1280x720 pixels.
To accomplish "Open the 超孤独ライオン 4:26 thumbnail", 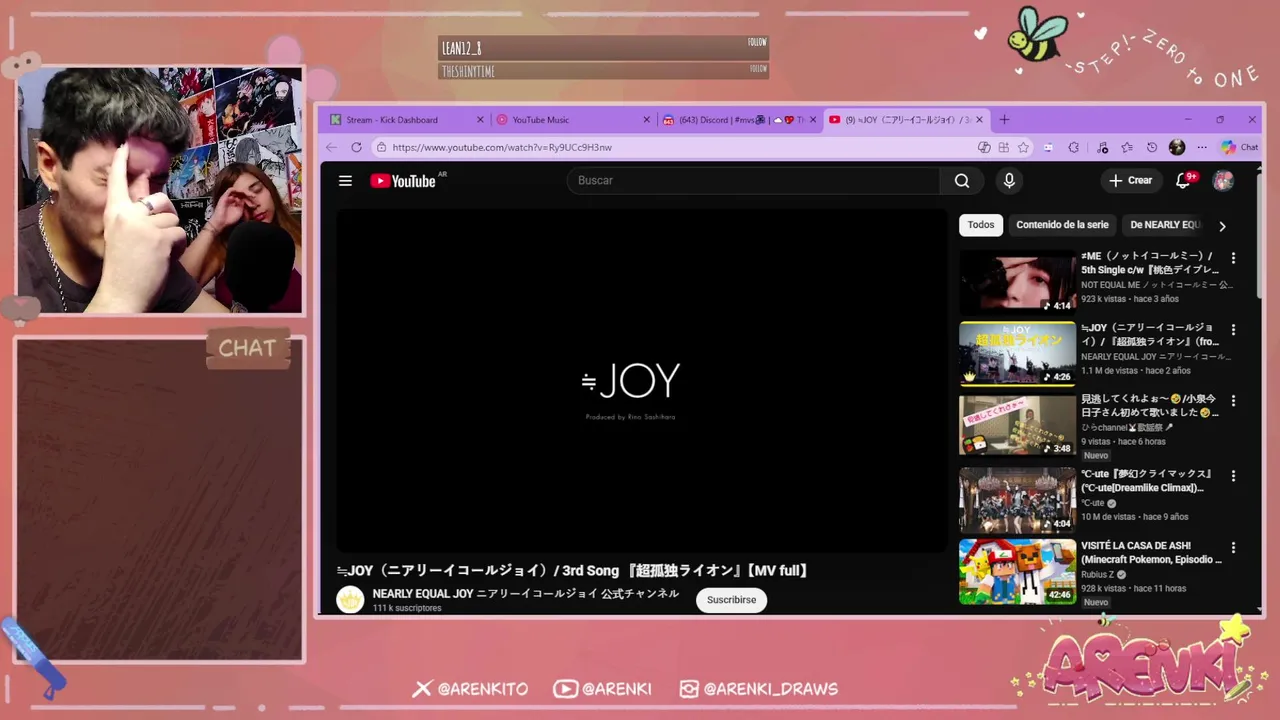I will click(x=1017, y=353).
